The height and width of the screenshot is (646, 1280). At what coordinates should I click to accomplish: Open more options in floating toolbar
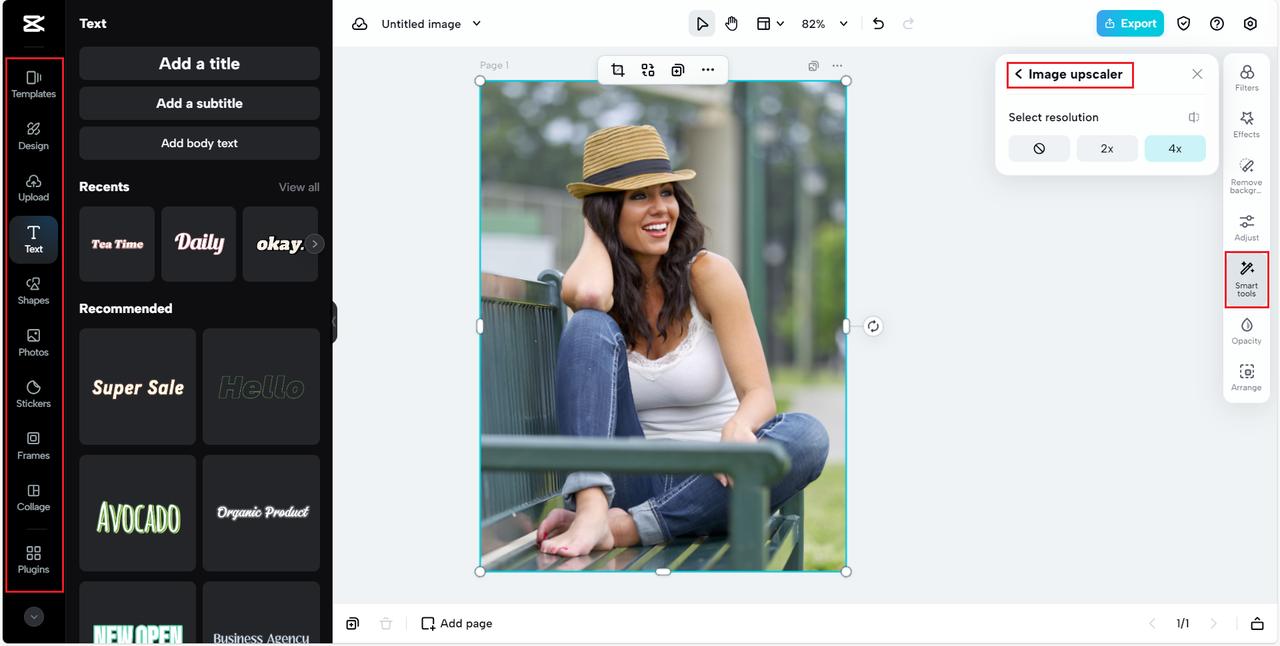pyautogui.click(x=708, y=70)
